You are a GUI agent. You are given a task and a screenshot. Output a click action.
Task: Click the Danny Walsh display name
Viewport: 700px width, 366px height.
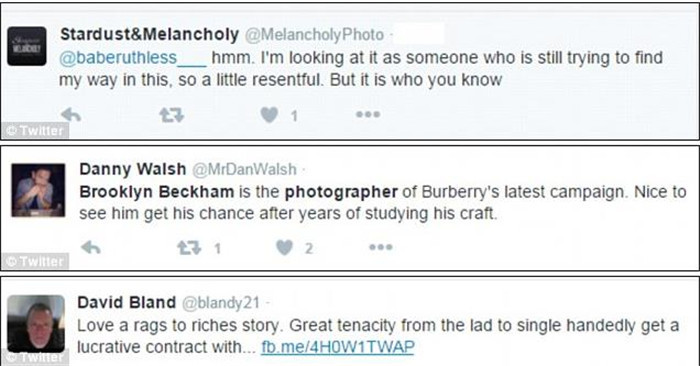pyautogui.click(x=133, y=169)
